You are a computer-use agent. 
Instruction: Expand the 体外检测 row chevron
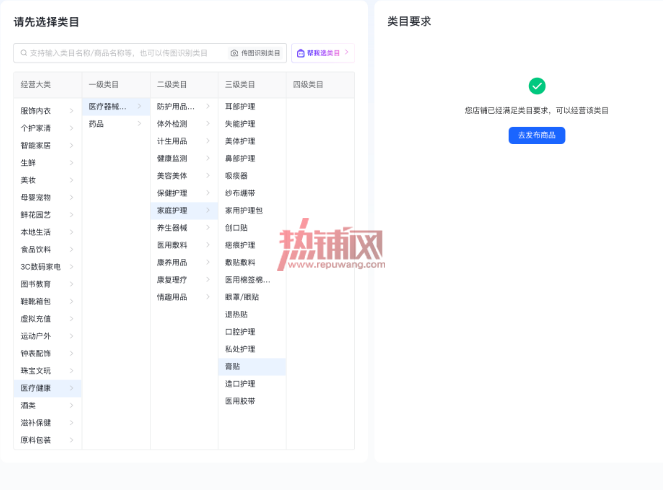[208, 124]
